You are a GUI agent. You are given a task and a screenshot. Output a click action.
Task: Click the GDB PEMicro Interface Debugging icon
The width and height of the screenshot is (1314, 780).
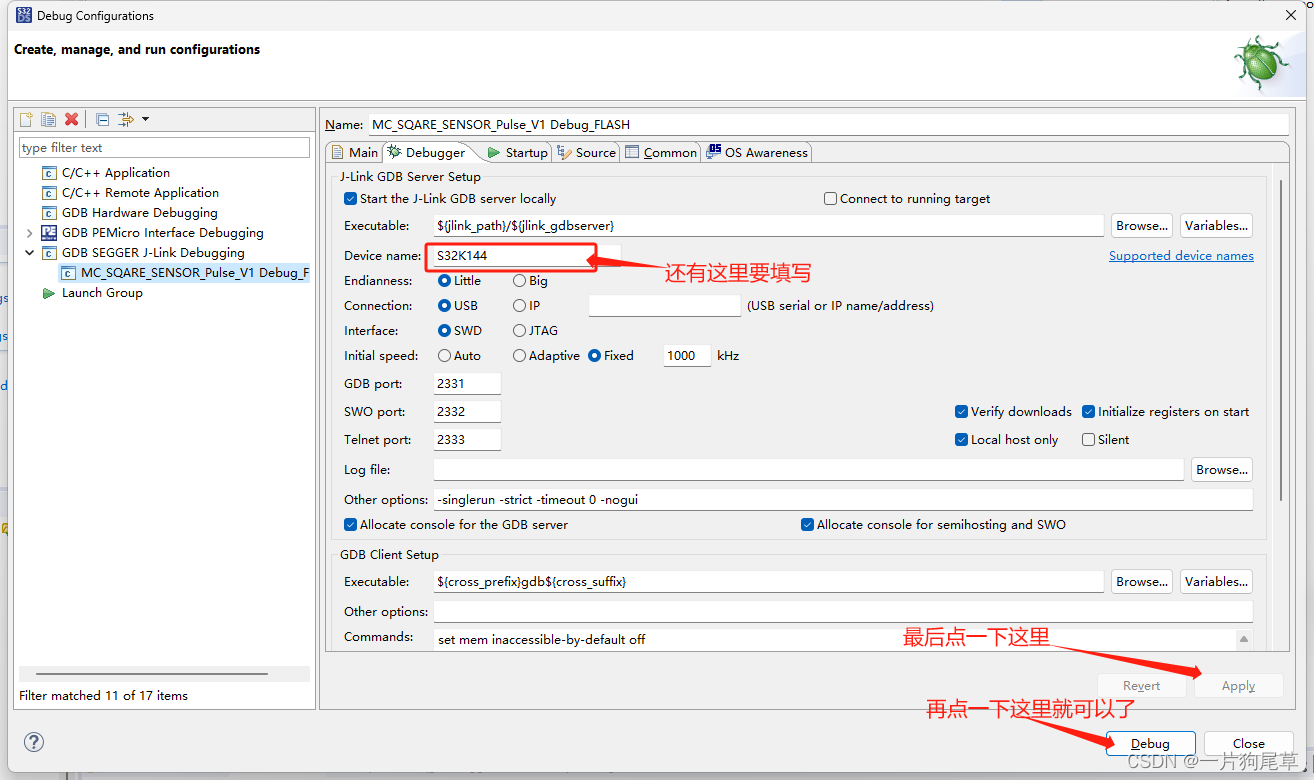[x=49, y=233]
